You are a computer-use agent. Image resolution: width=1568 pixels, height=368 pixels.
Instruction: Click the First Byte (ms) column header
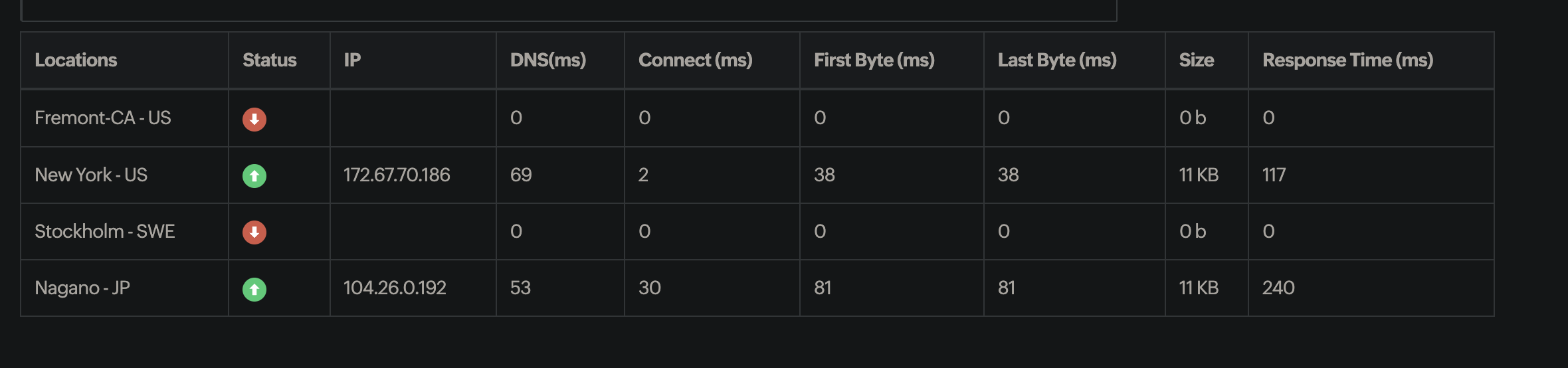(874, 60)
